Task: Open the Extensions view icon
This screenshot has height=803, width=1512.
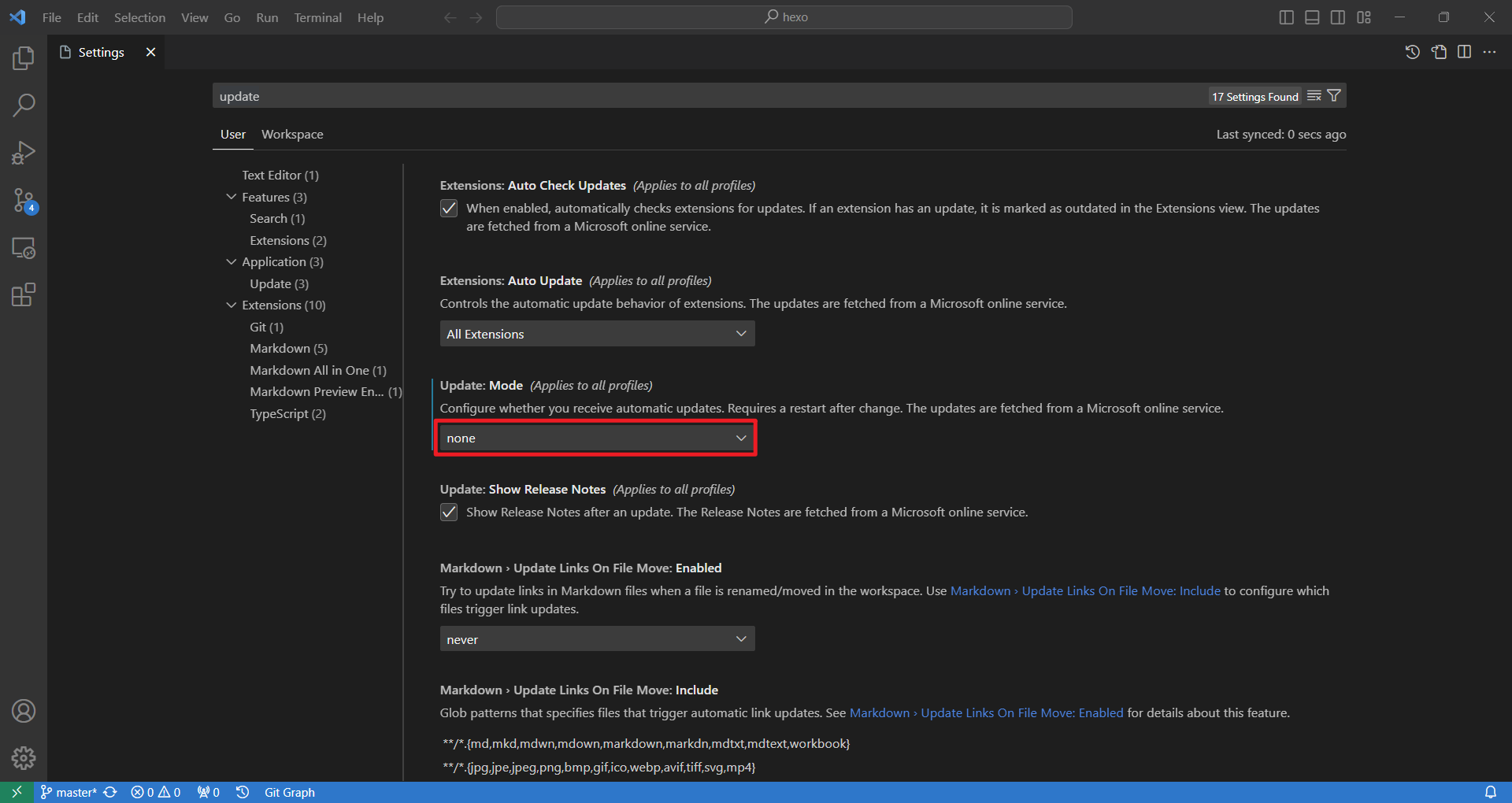Action: pos(24,295)
